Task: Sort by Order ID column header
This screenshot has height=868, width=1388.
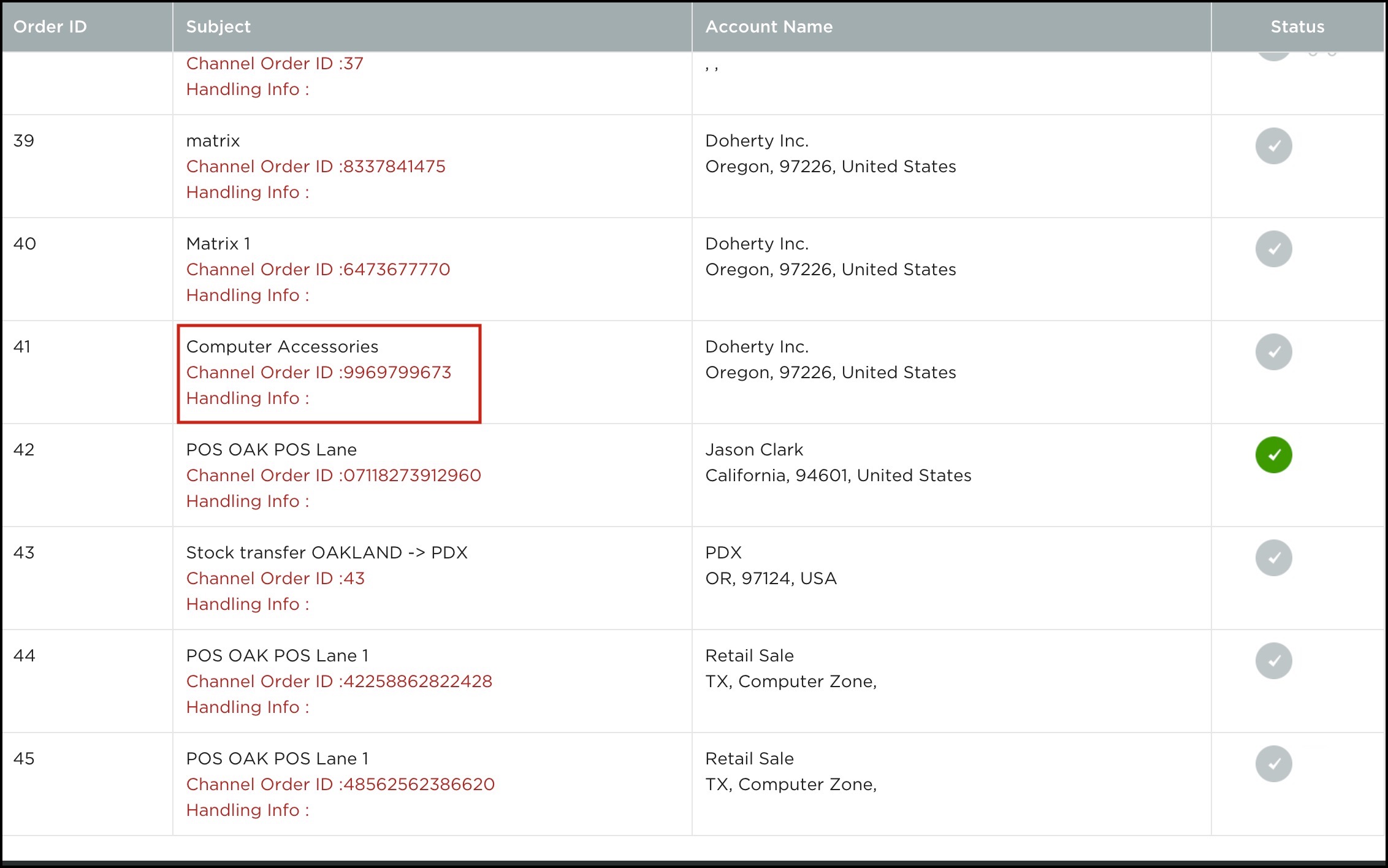Action: click(50, 26)
